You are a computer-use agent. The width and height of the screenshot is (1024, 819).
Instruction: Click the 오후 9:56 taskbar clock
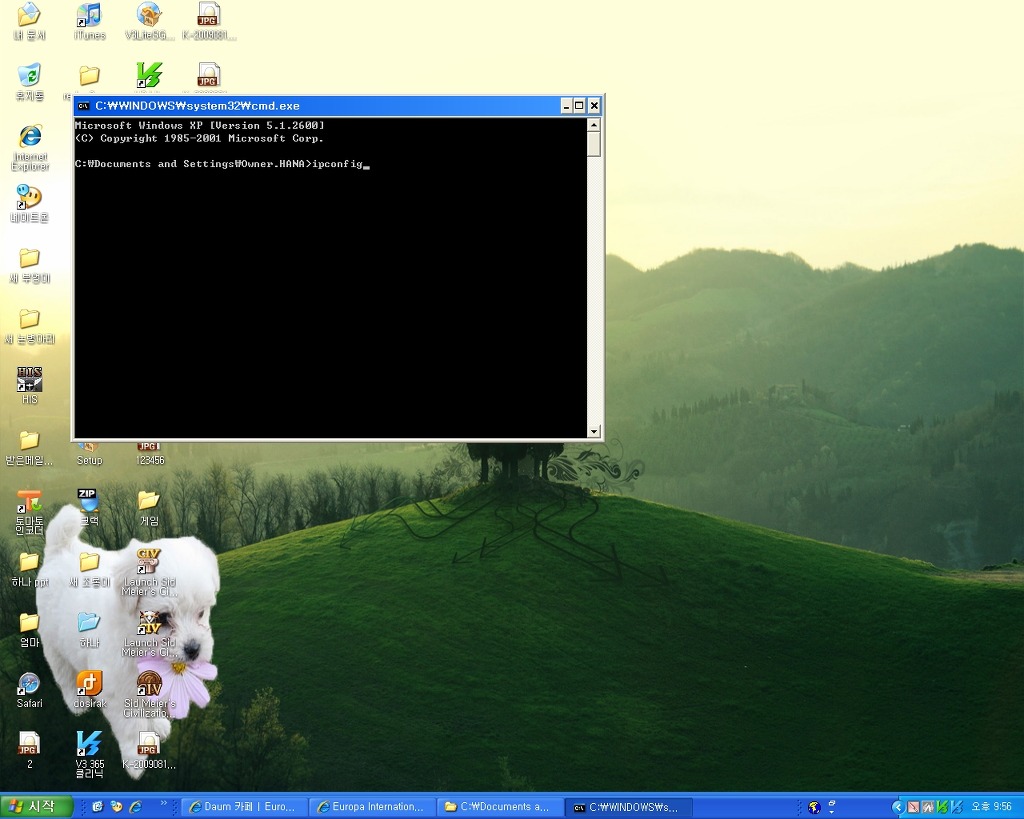[x=991, y=807]
